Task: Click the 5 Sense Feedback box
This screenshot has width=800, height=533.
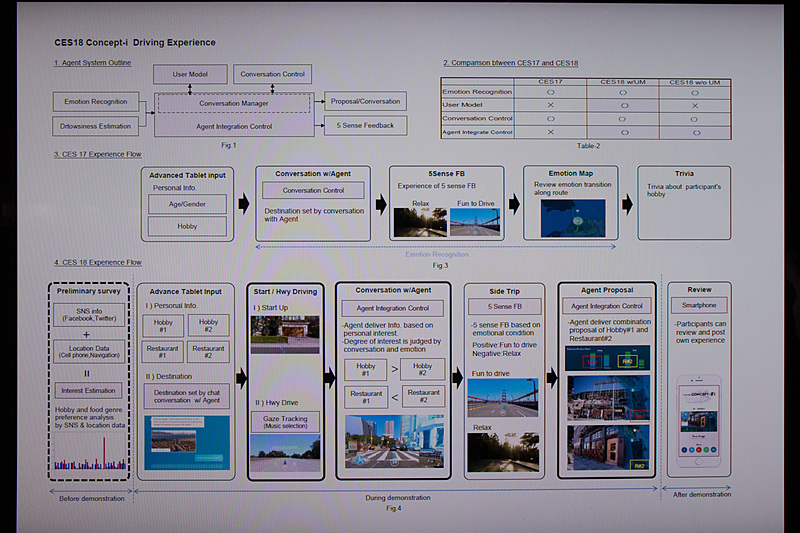Action: (365, 125)
